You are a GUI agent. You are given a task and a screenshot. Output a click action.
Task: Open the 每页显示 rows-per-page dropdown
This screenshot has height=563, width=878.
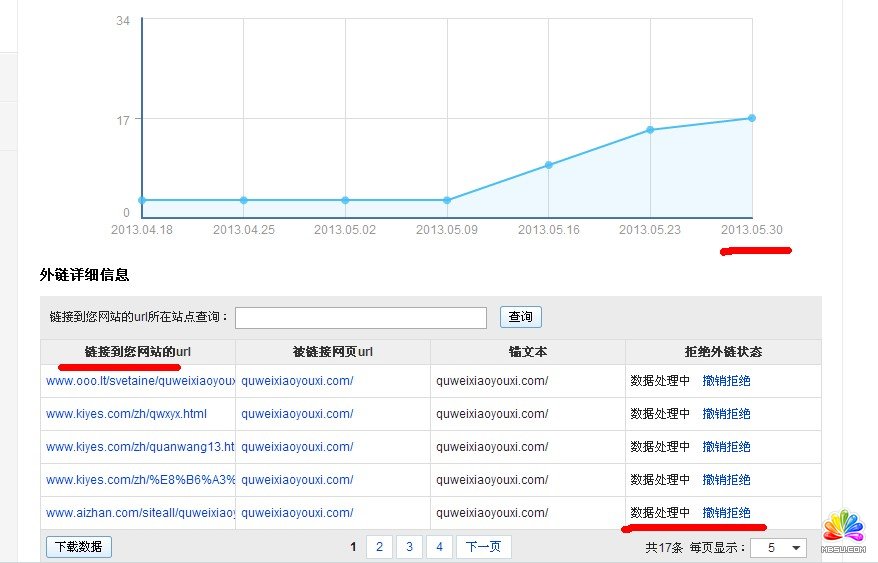point(781,548)
